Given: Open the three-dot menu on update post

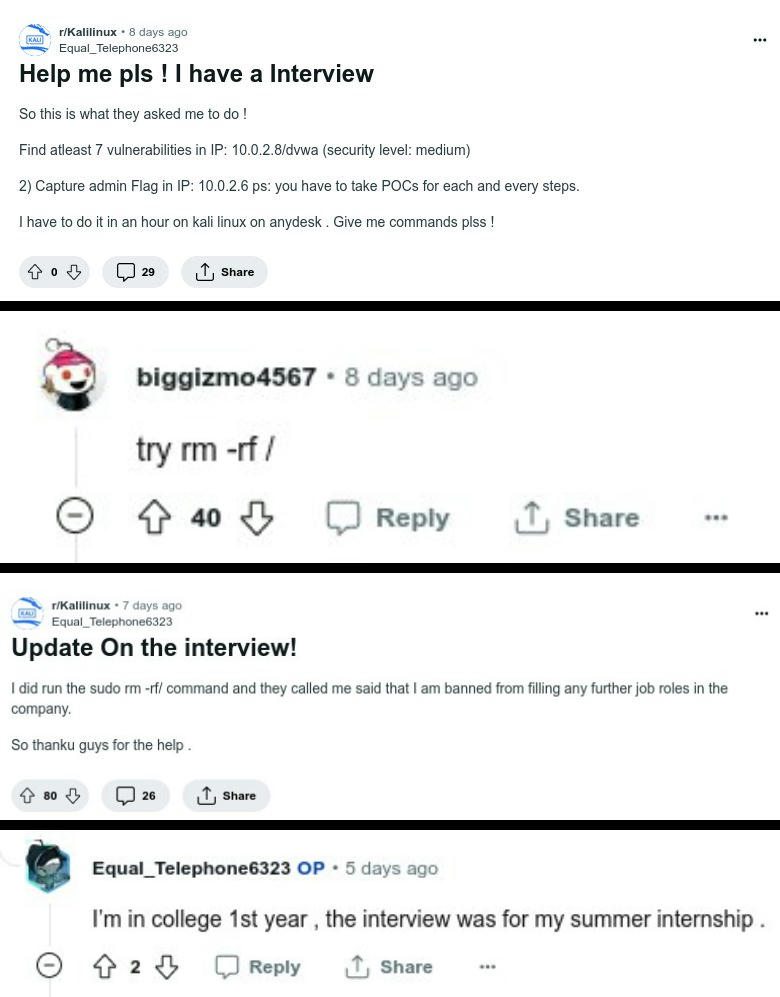Looking at the screenshot, I should coord(762,613).
